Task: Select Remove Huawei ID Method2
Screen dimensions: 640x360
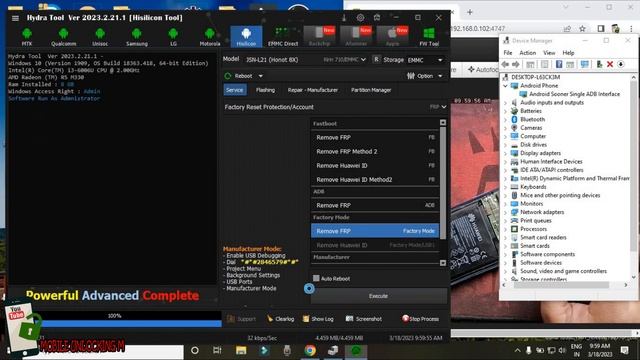Action: 375,180
